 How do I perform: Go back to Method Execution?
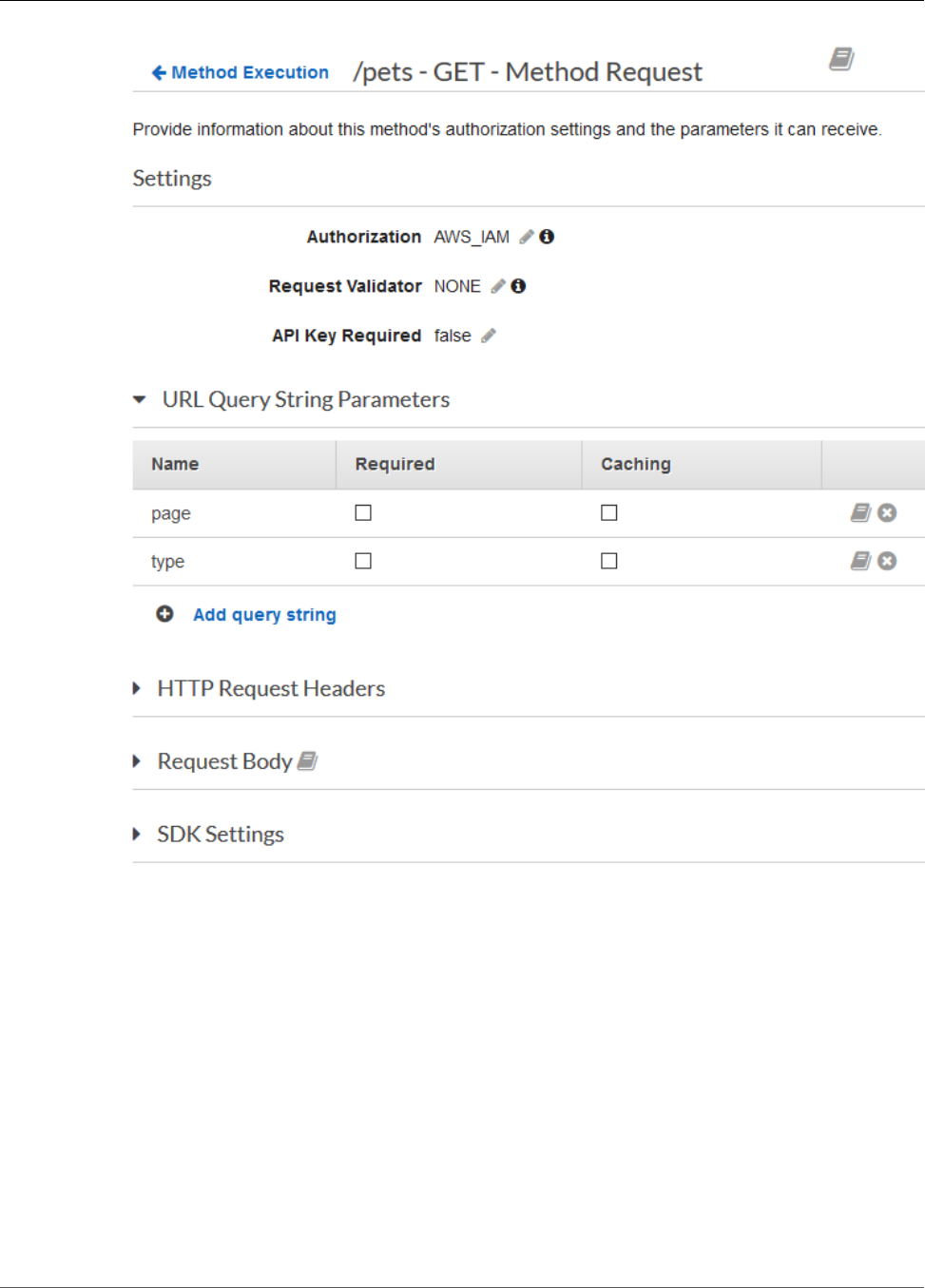pos(241,72)
